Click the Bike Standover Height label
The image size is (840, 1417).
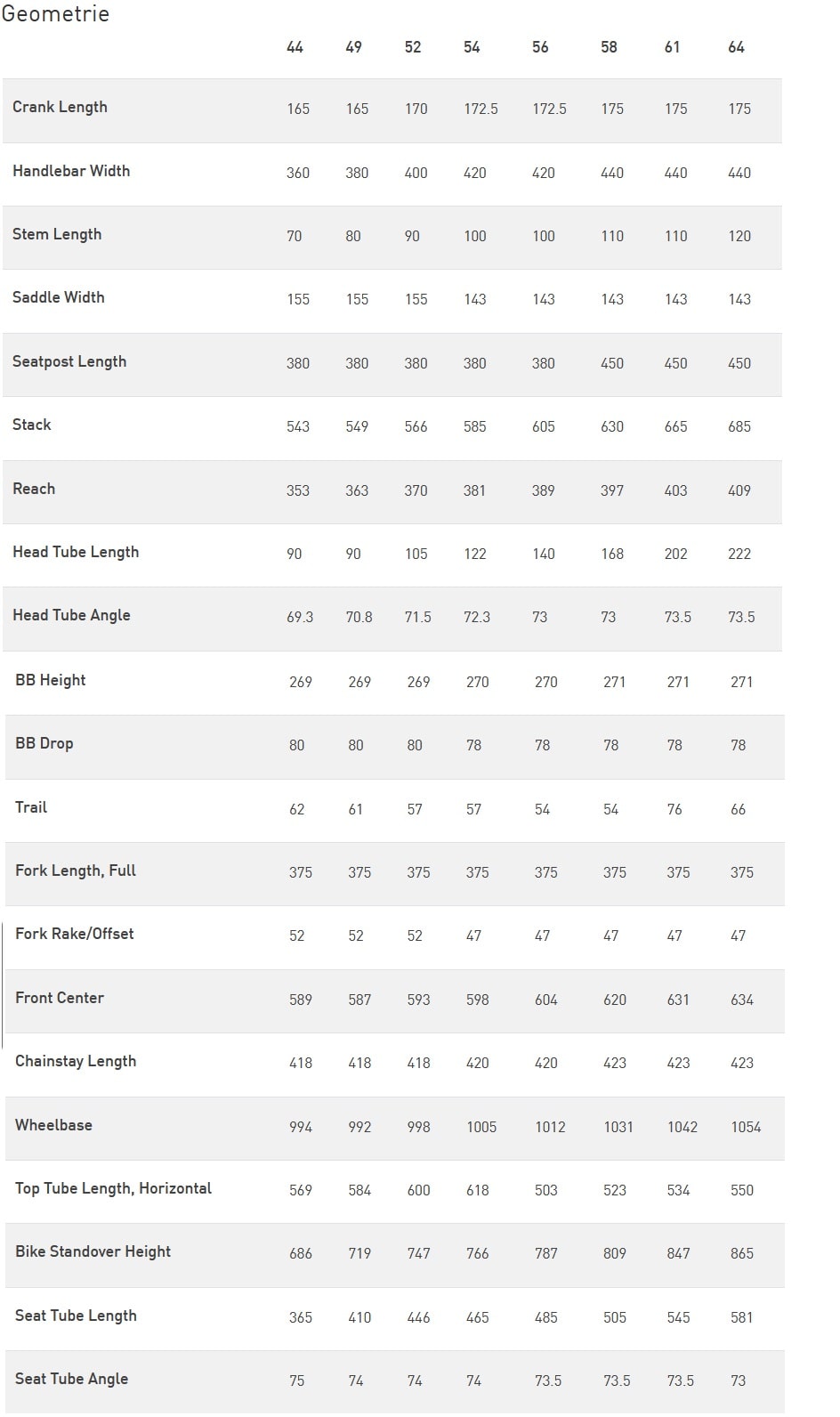[93, 1251]
